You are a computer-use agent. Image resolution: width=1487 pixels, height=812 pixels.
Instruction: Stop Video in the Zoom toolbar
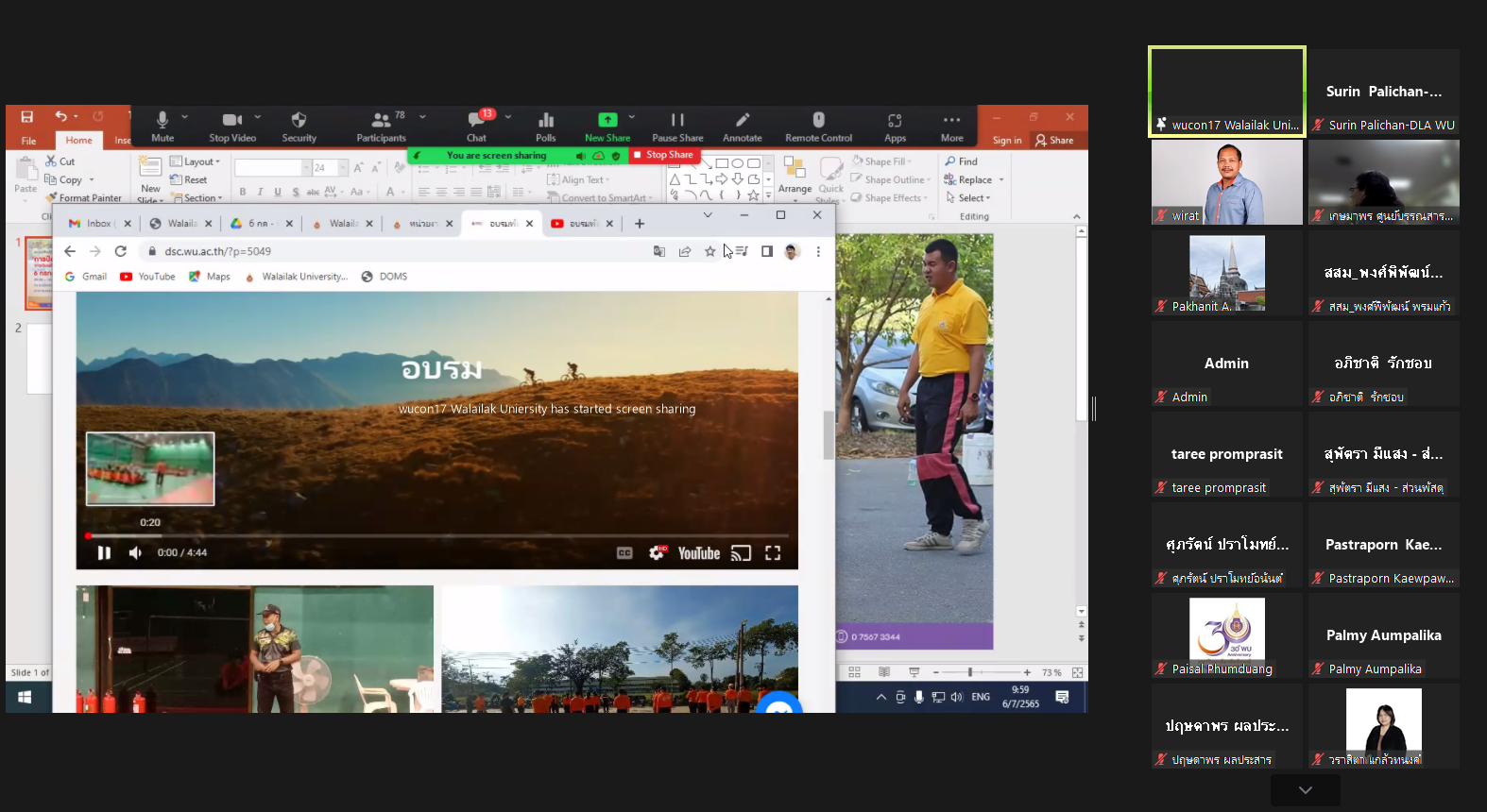[x=232, y=126]
